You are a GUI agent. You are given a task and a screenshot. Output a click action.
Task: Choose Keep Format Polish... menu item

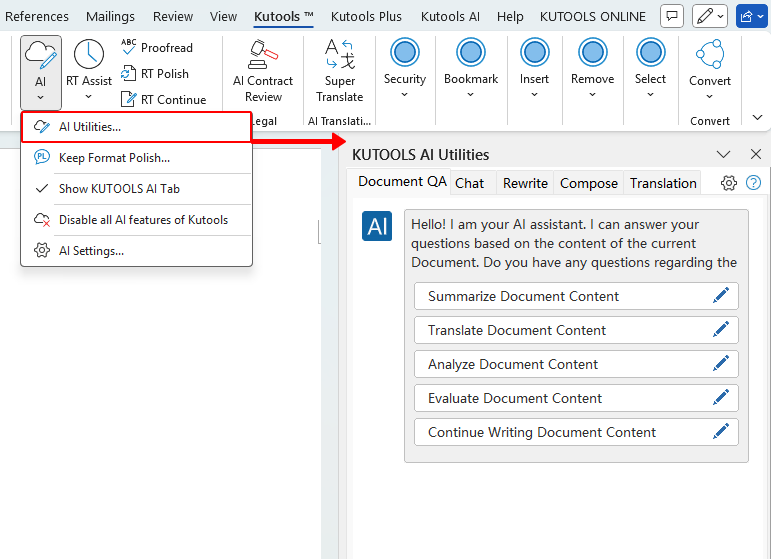[136, 158]
